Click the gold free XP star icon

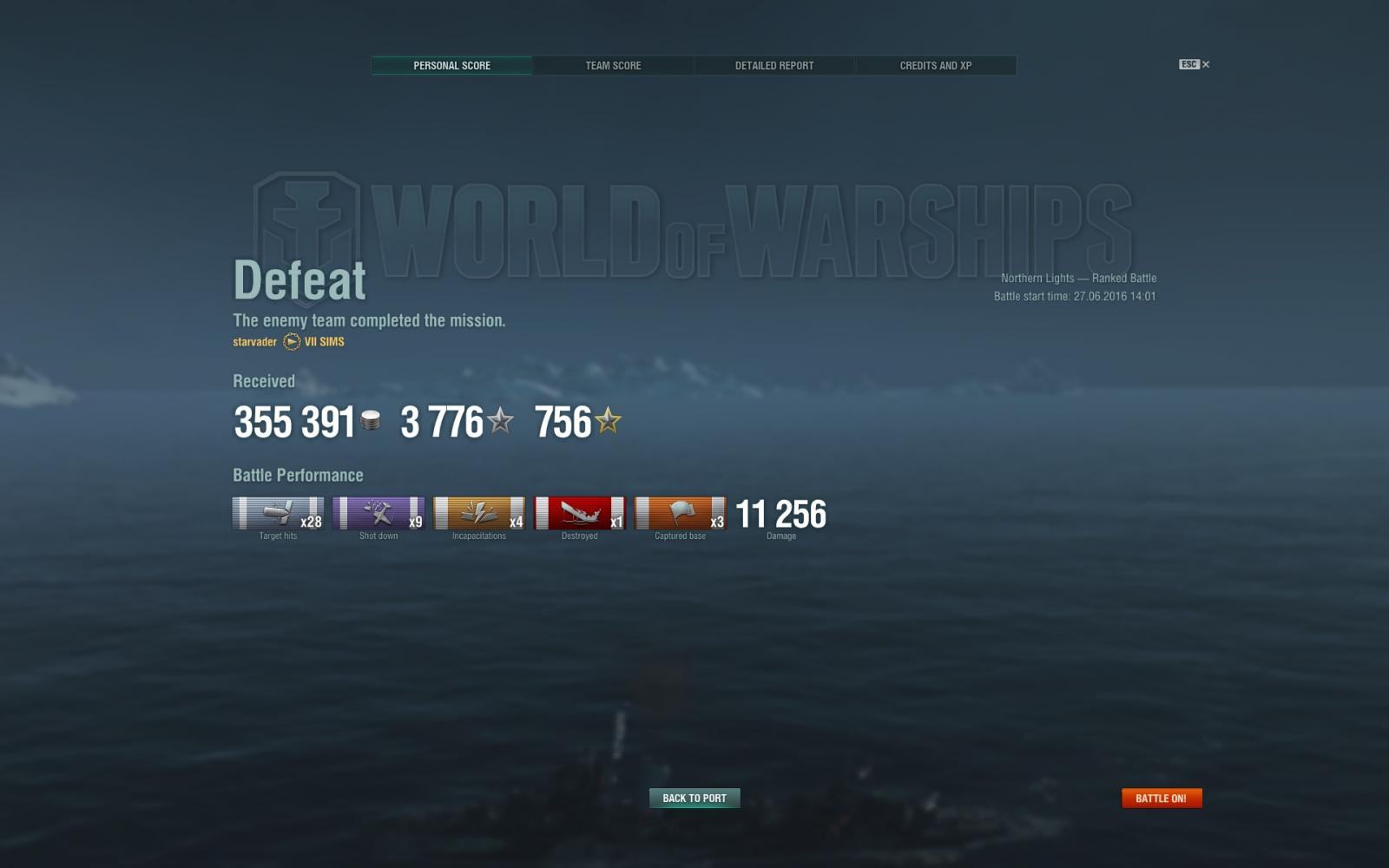608,421
